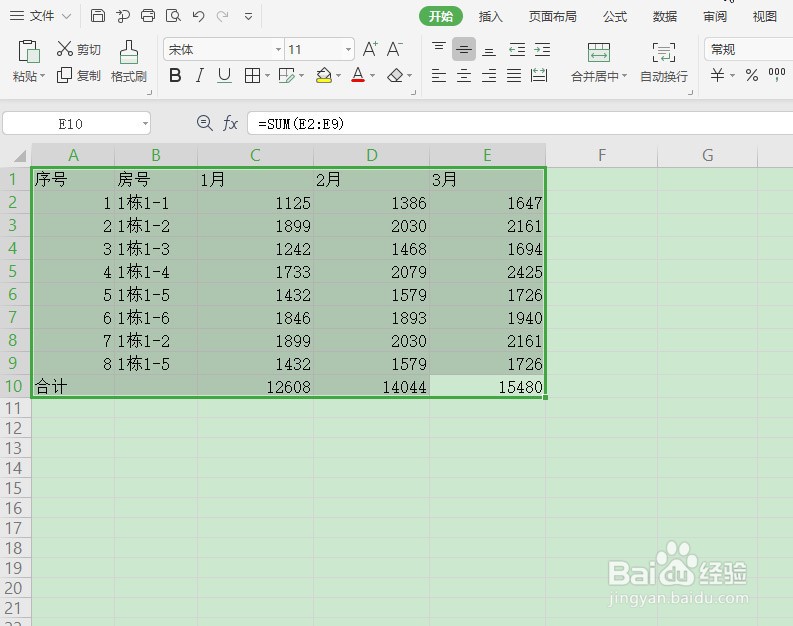Switch to the 审阅 tab
This screenshot has width=793, height=626.
point(715,17)
